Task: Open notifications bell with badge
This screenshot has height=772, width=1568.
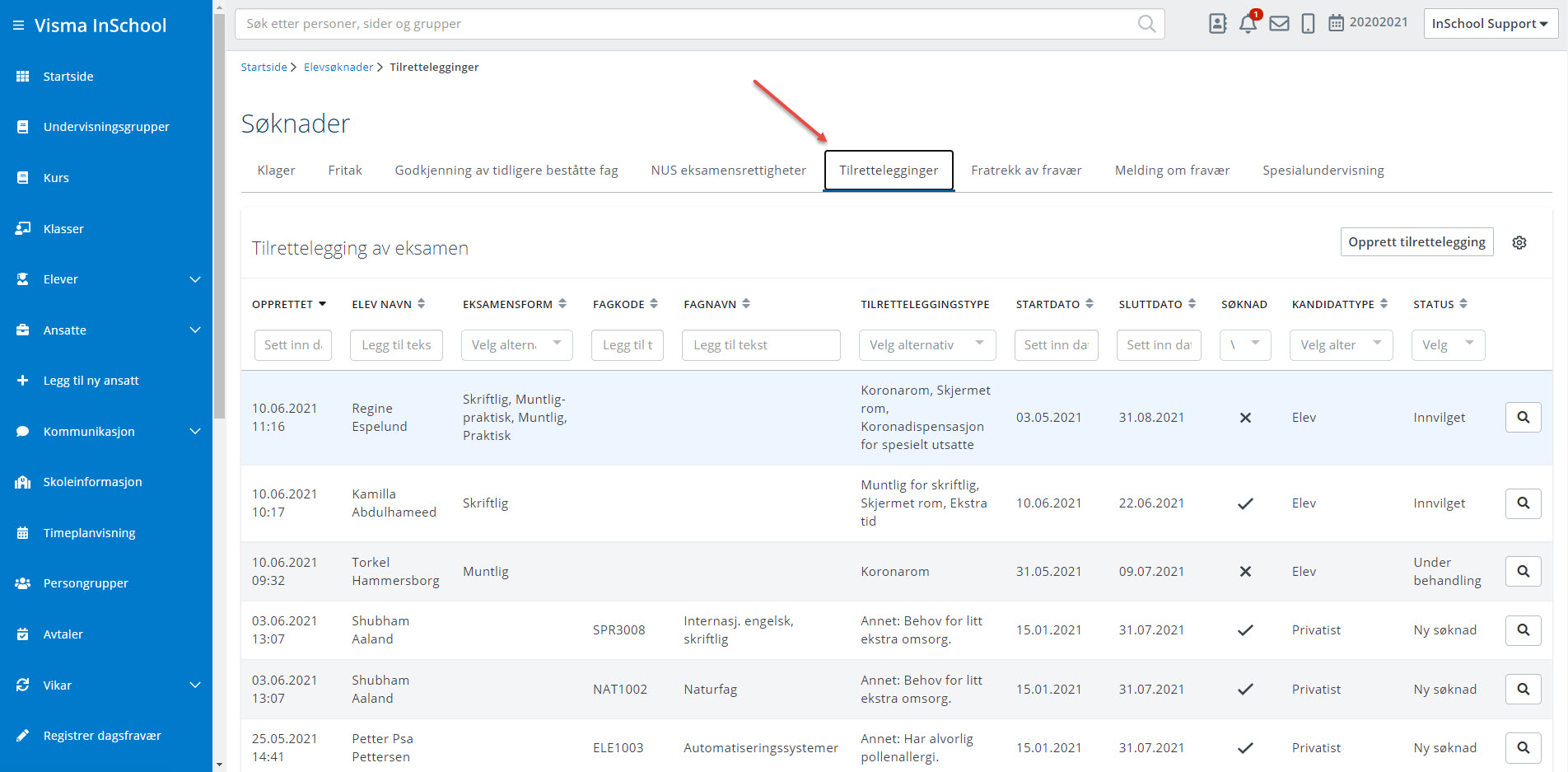Action: pos(1248,22)
